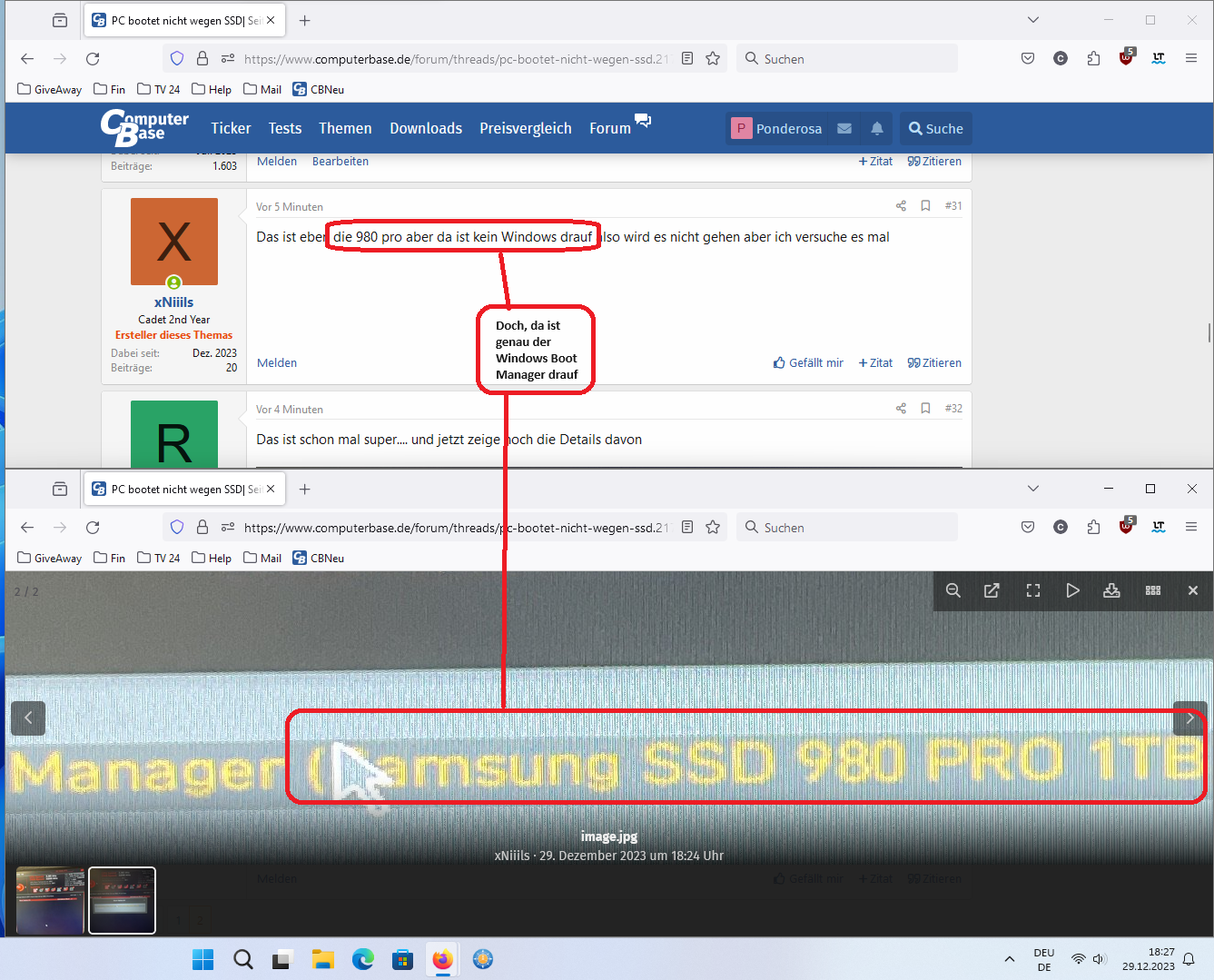
Task: Open File Explorer from taskbar
Action: pos(323,959)
